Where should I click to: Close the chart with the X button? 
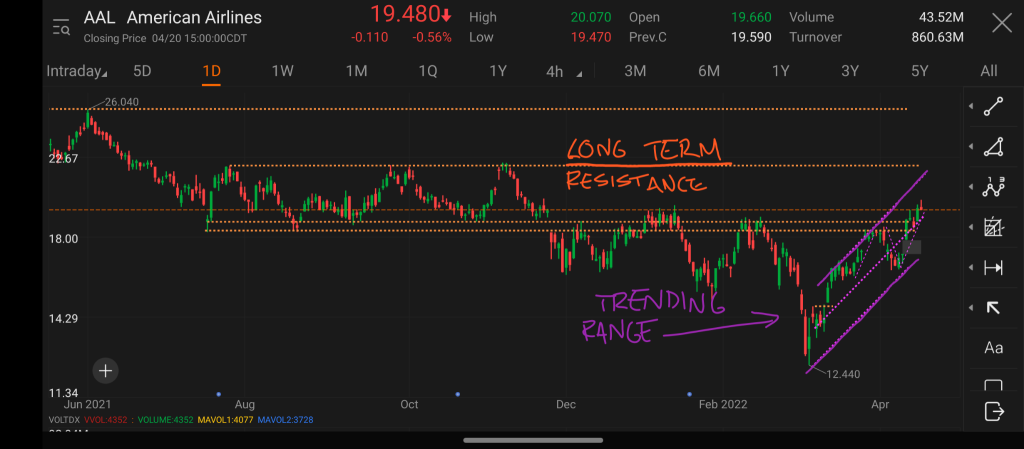pos(1002,24)
